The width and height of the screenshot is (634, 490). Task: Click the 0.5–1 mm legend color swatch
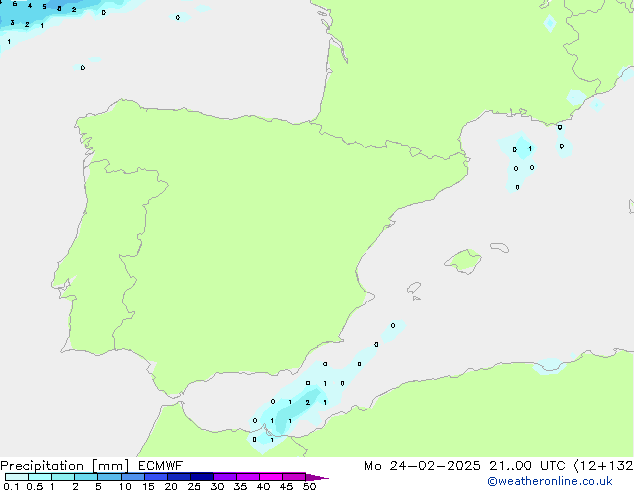coord(40,477)
